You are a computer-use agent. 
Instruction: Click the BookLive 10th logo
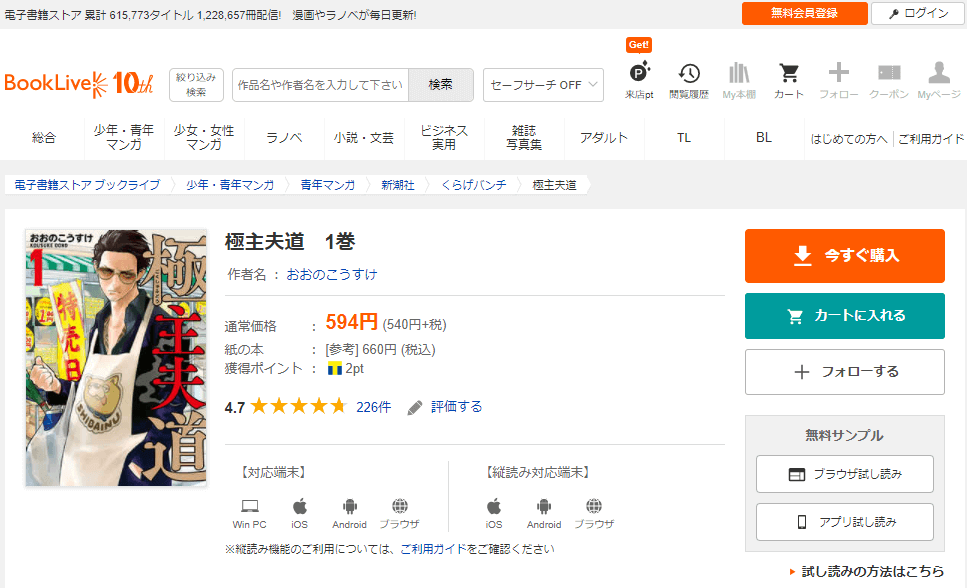click(79, 84)
